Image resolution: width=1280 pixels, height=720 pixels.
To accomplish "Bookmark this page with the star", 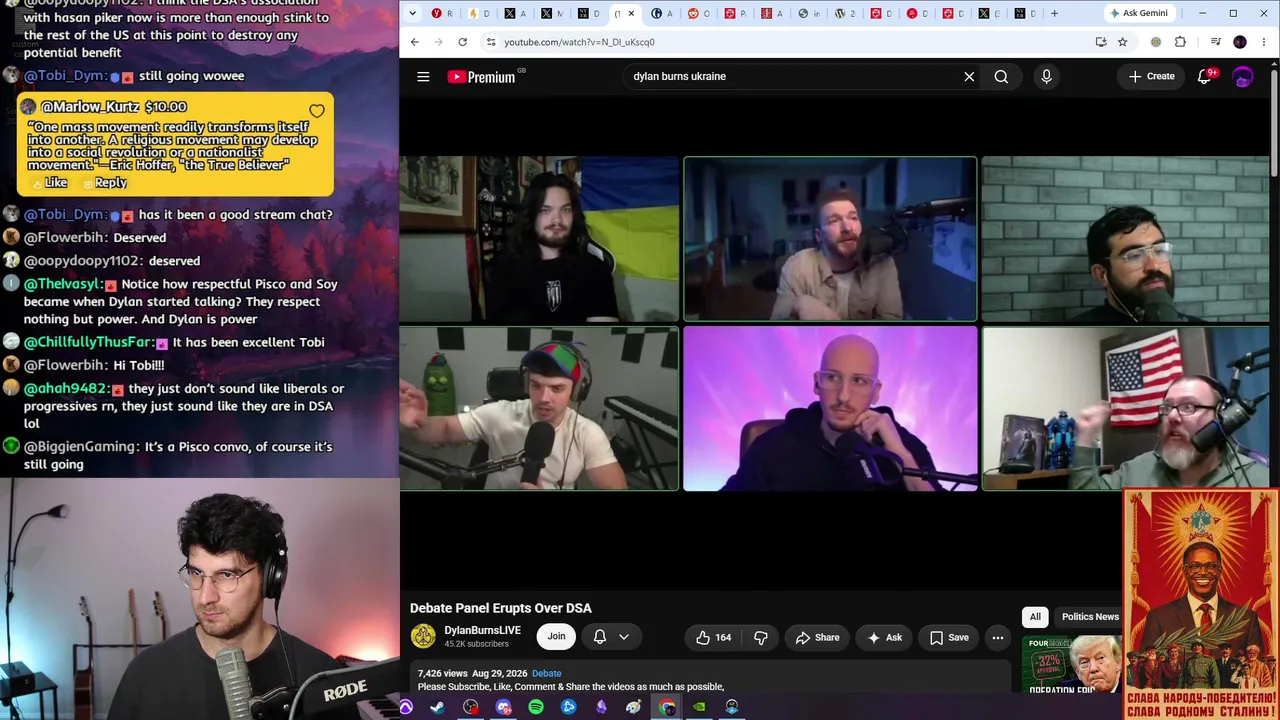I will tap(1123, 42).
